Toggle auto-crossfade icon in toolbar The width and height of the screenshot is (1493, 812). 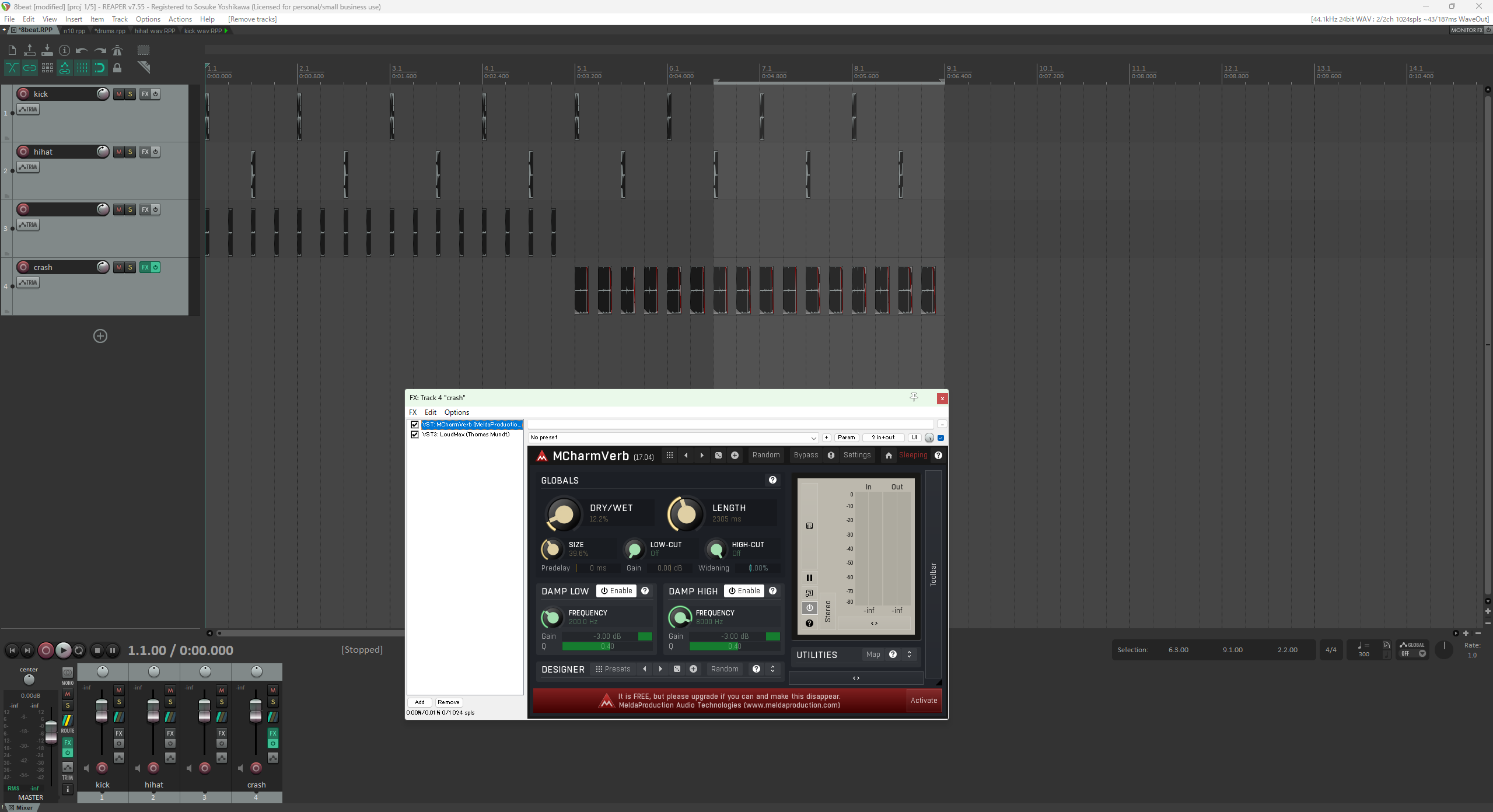coord(12,68)
